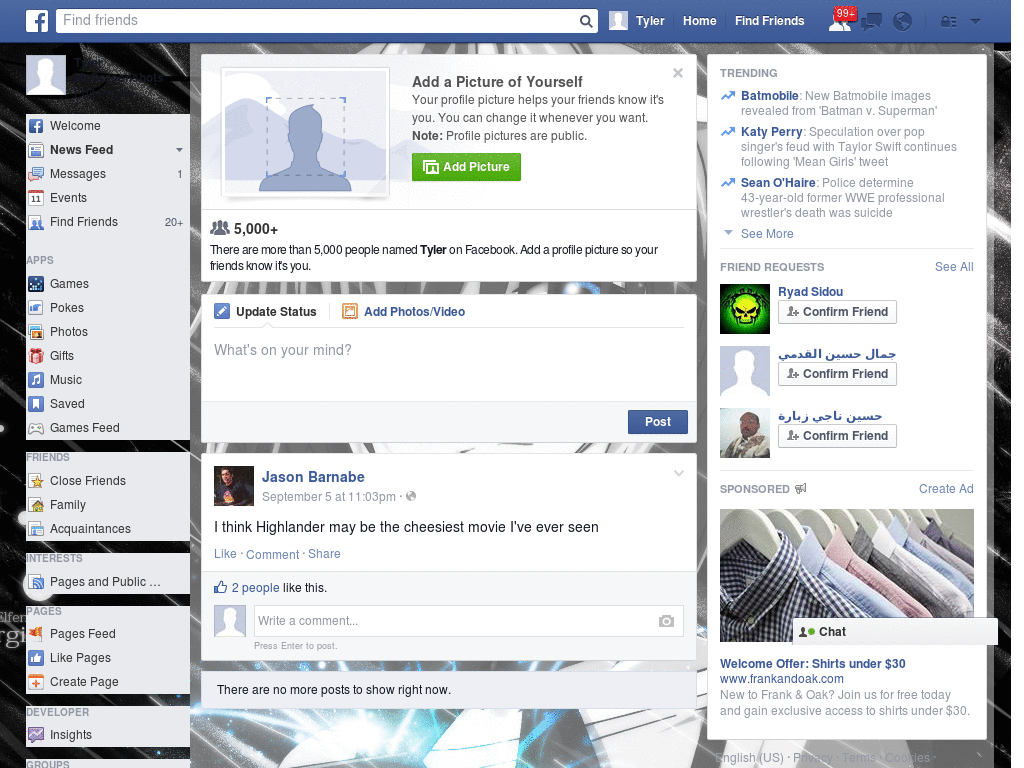Share Jason Barnabe's post
Viewport: 1024px width, 768px height.
(x=324, y=554)
